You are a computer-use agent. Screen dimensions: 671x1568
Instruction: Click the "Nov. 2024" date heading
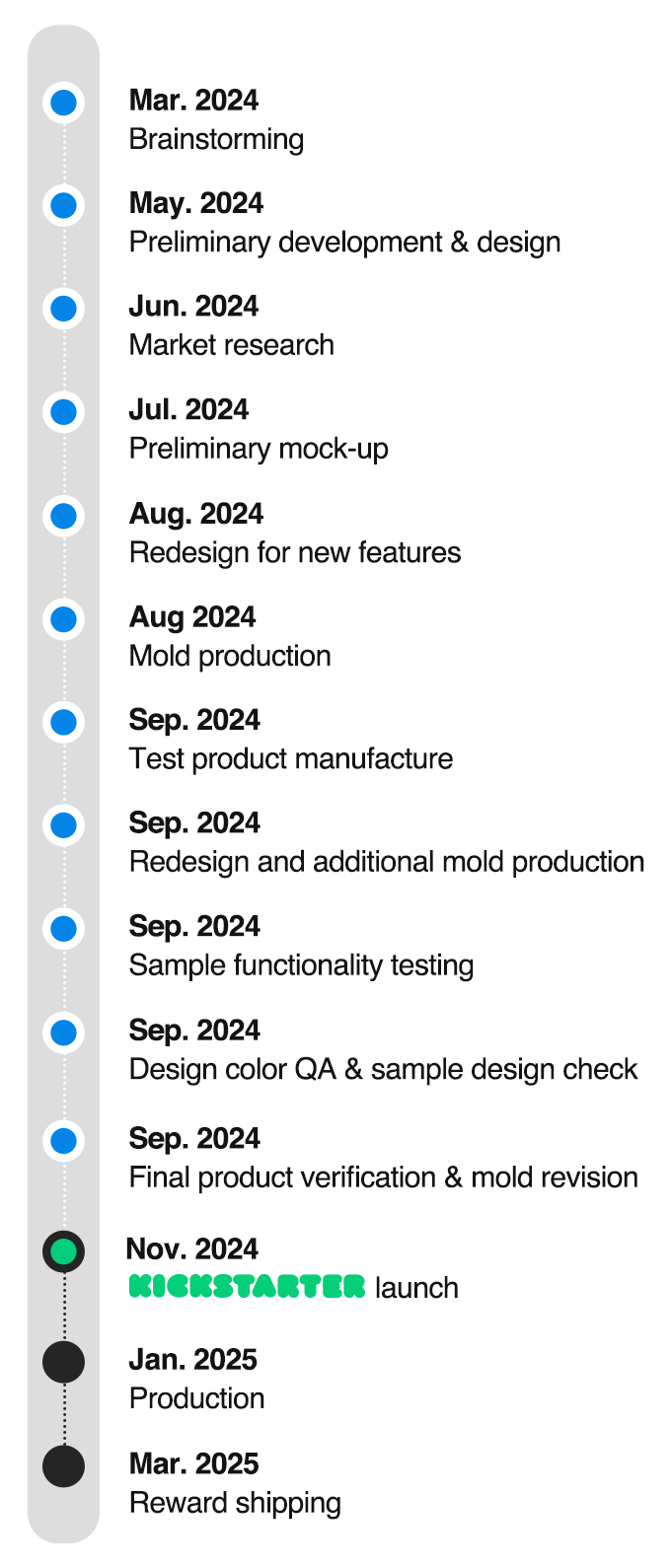[192, 1249]
